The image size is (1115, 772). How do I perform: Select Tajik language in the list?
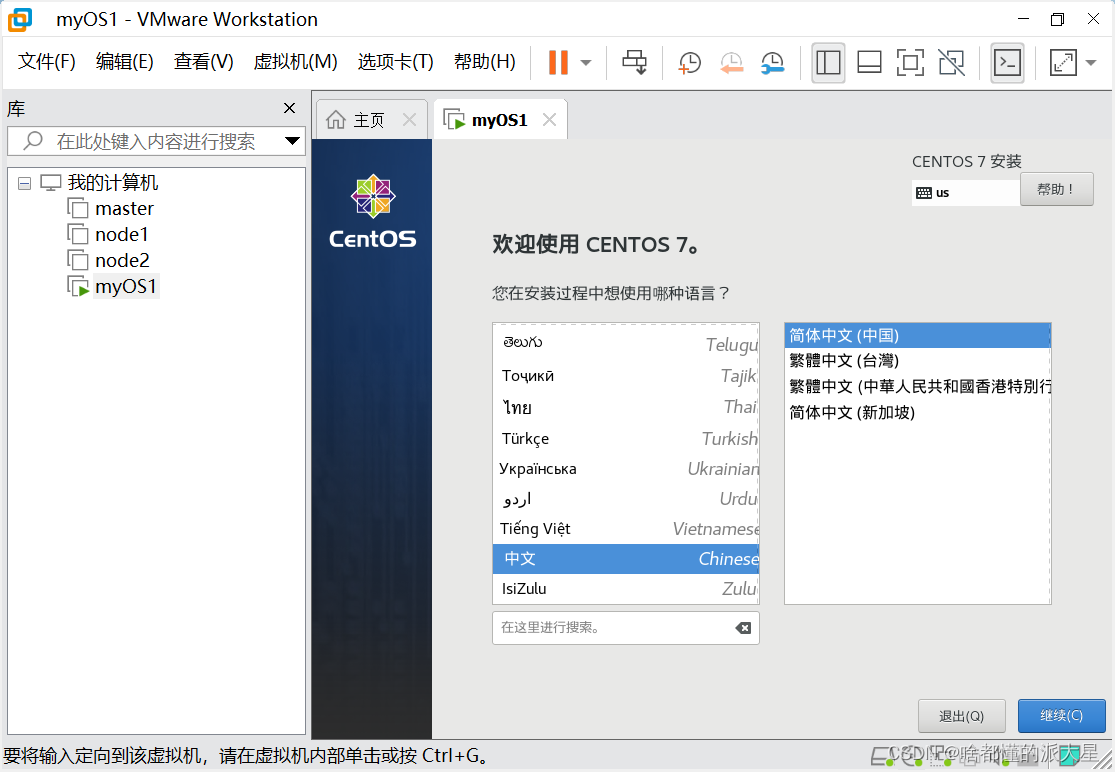[x=626, y=375]
